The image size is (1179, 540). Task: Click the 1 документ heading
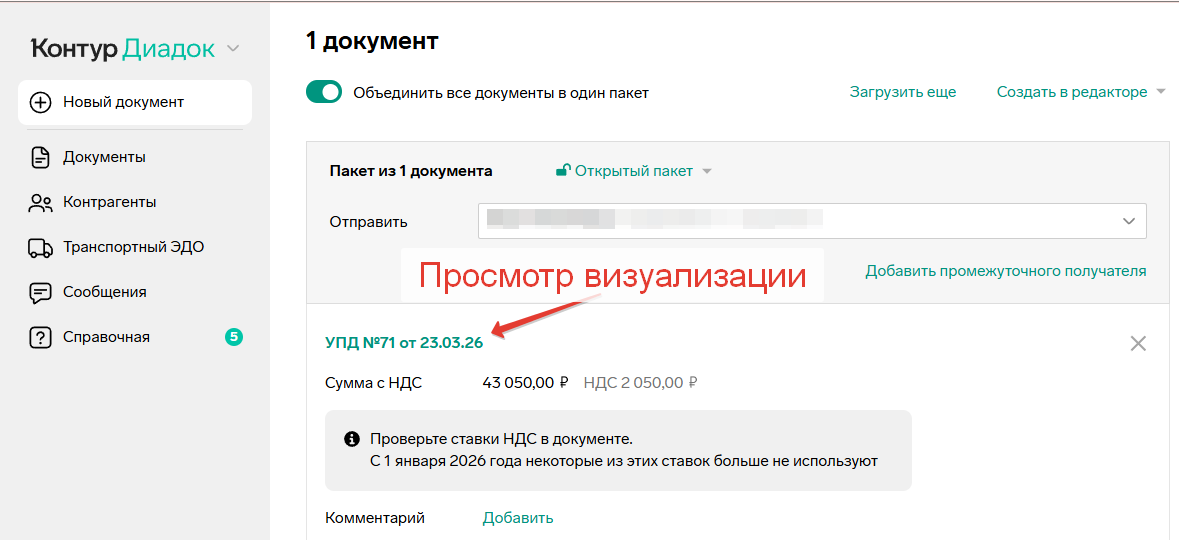(372, 41)
